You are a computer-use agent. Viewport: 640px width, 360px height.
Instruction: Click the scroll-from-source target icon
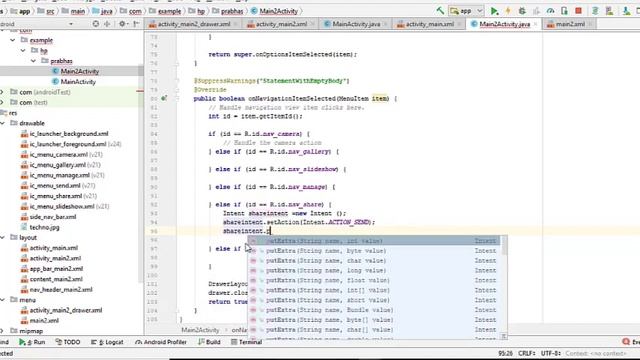coord(96,24)
